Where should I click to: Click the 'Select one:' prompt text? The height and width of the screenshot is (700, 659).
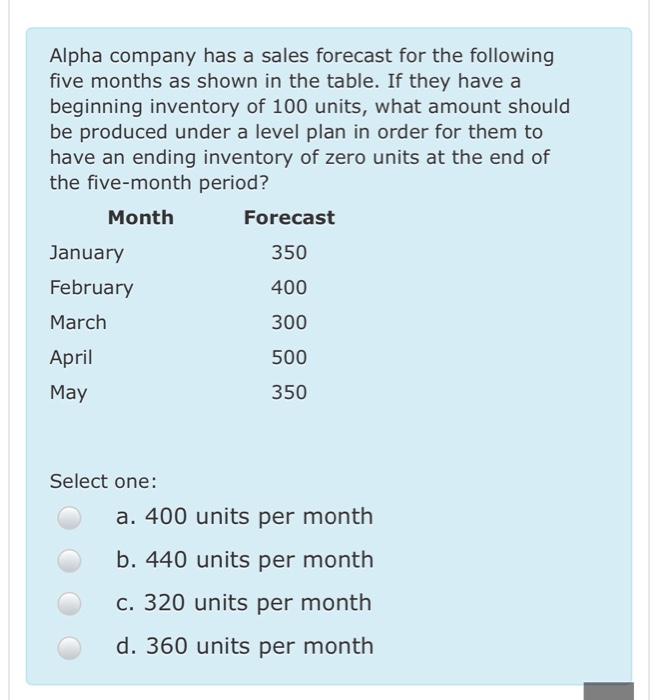[103, 482]
